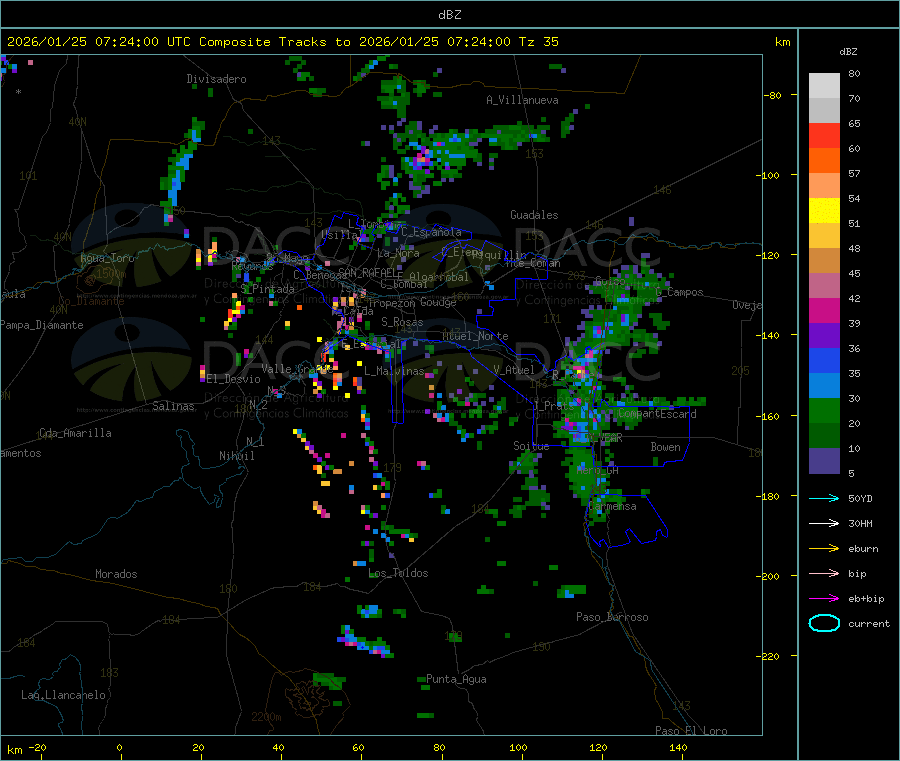
Task: Click the A_Villanueva location label
Action: pos(522,100)
